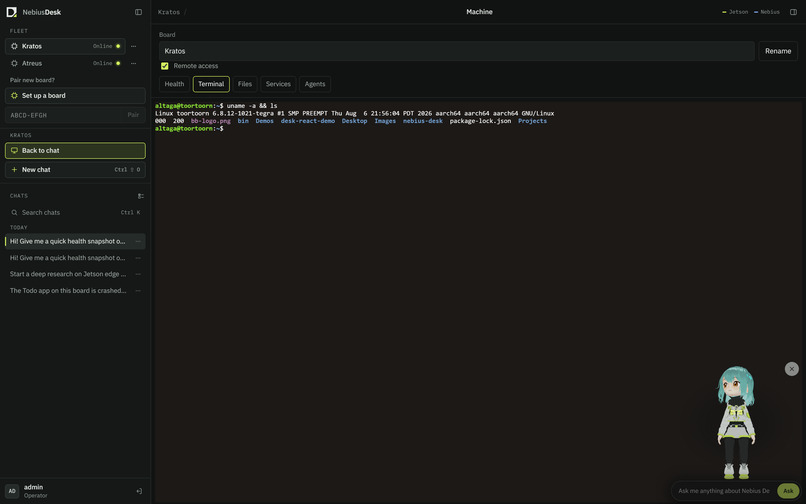Click the anime assistant avatar
Viewport: 806px width, 504px height.
[x=736, y=422]
